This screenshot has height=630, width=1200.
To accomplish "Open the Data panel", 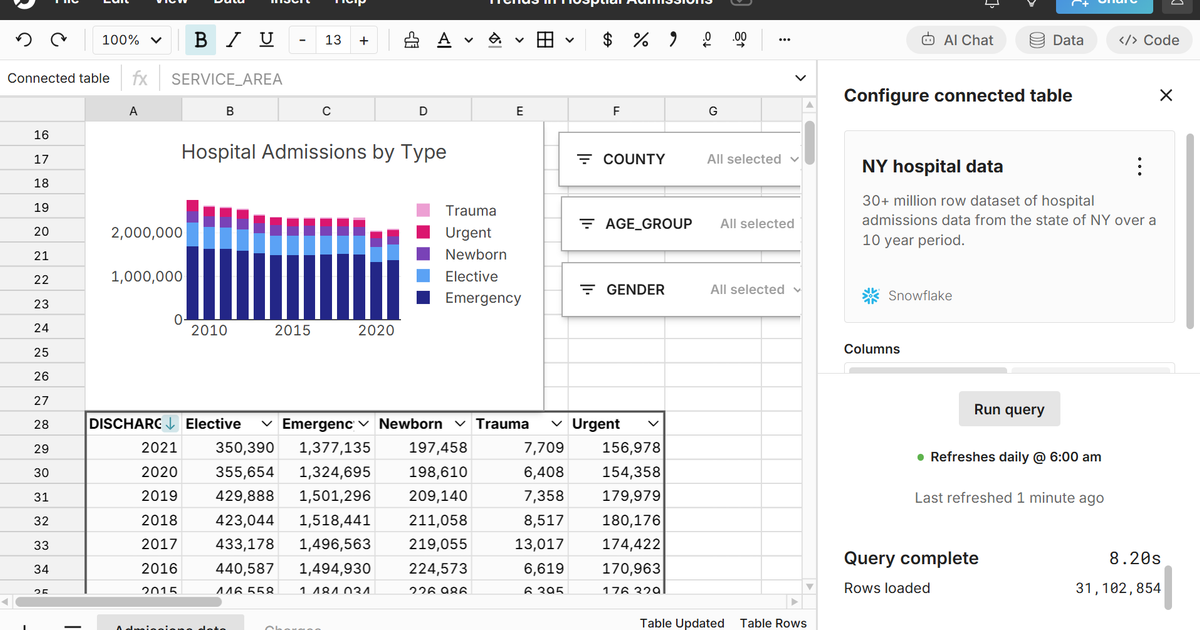I will (x=1056, y=40).
